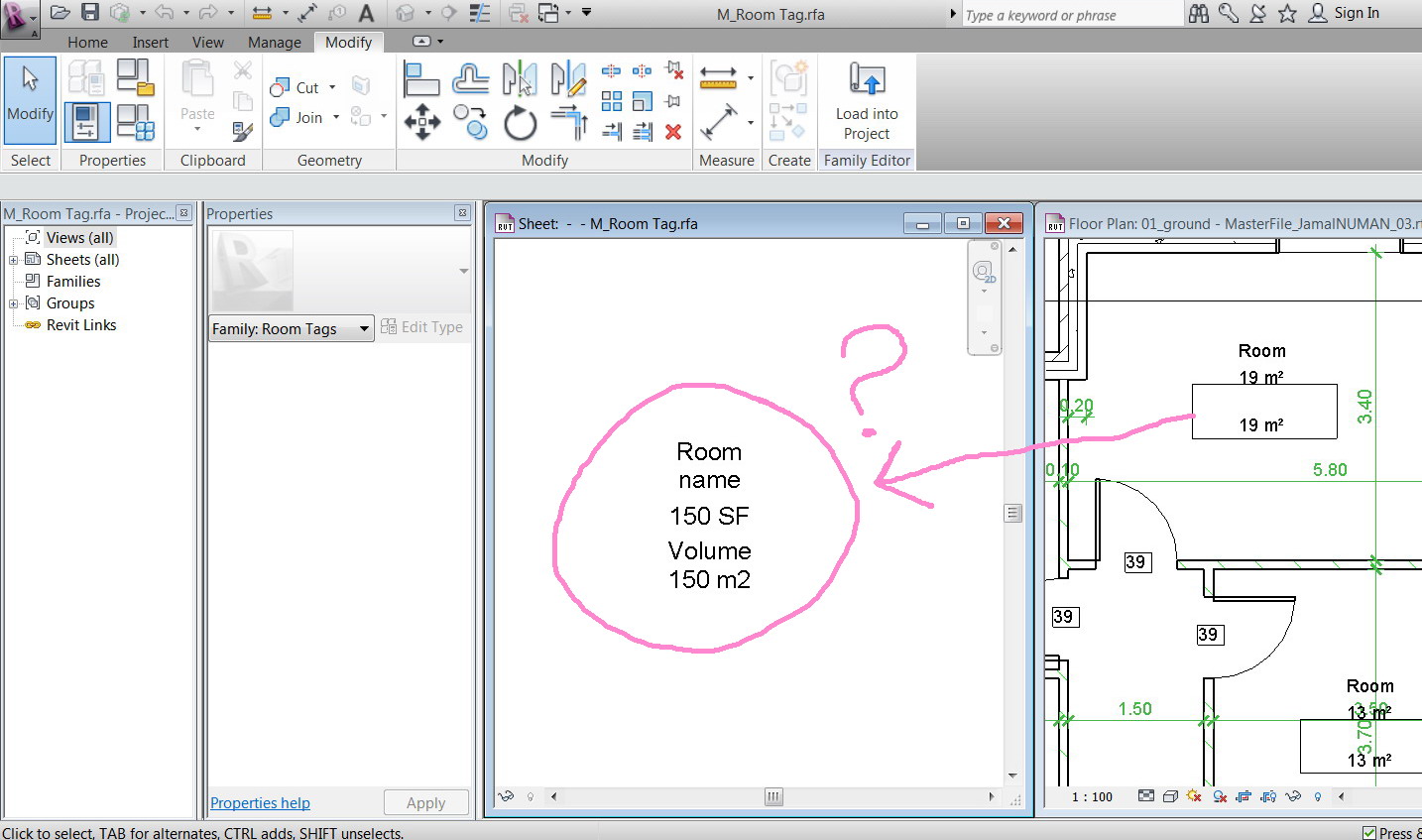
Task: Select the Align tool icon
Action: [422, 79]
